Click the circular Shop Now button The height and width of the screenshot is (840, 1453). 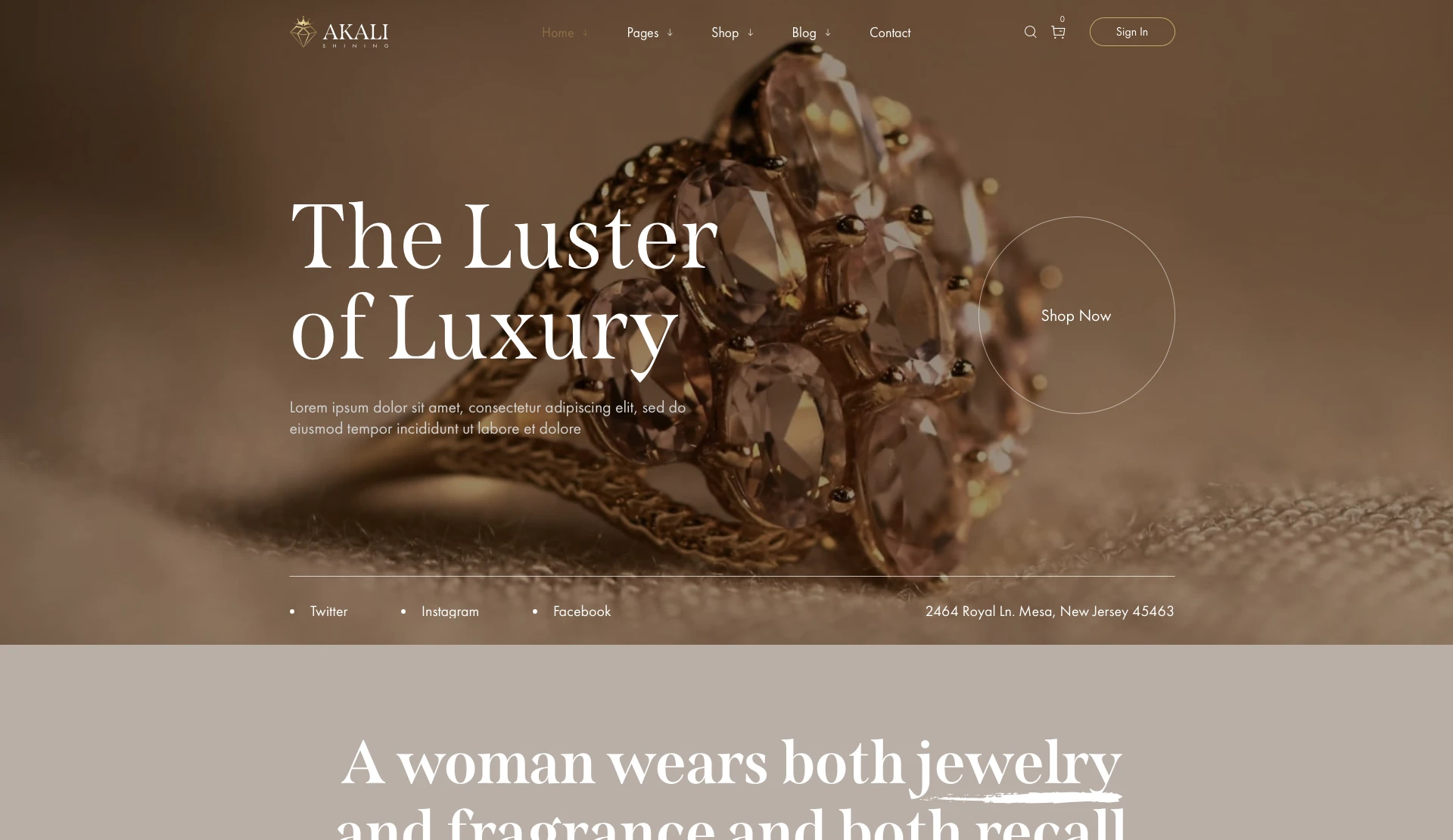coord(1076,316)
